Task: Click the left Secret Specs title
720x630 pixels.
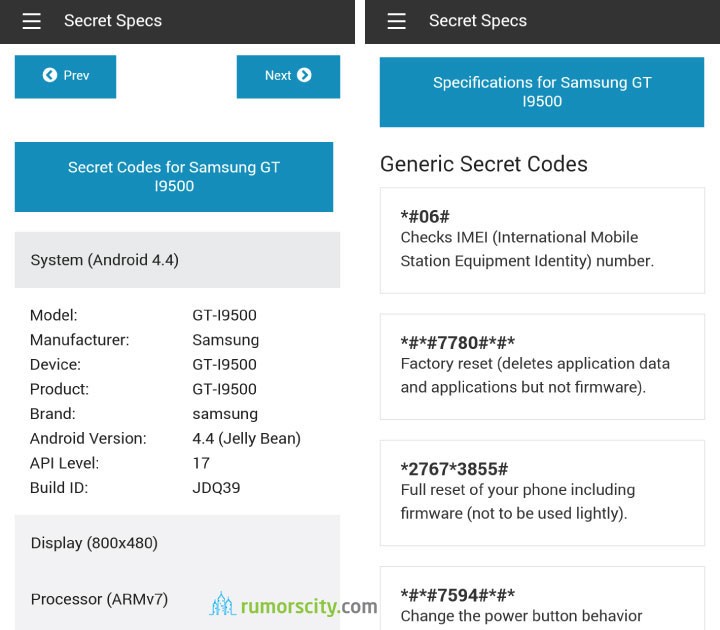Action: point(113,21)
